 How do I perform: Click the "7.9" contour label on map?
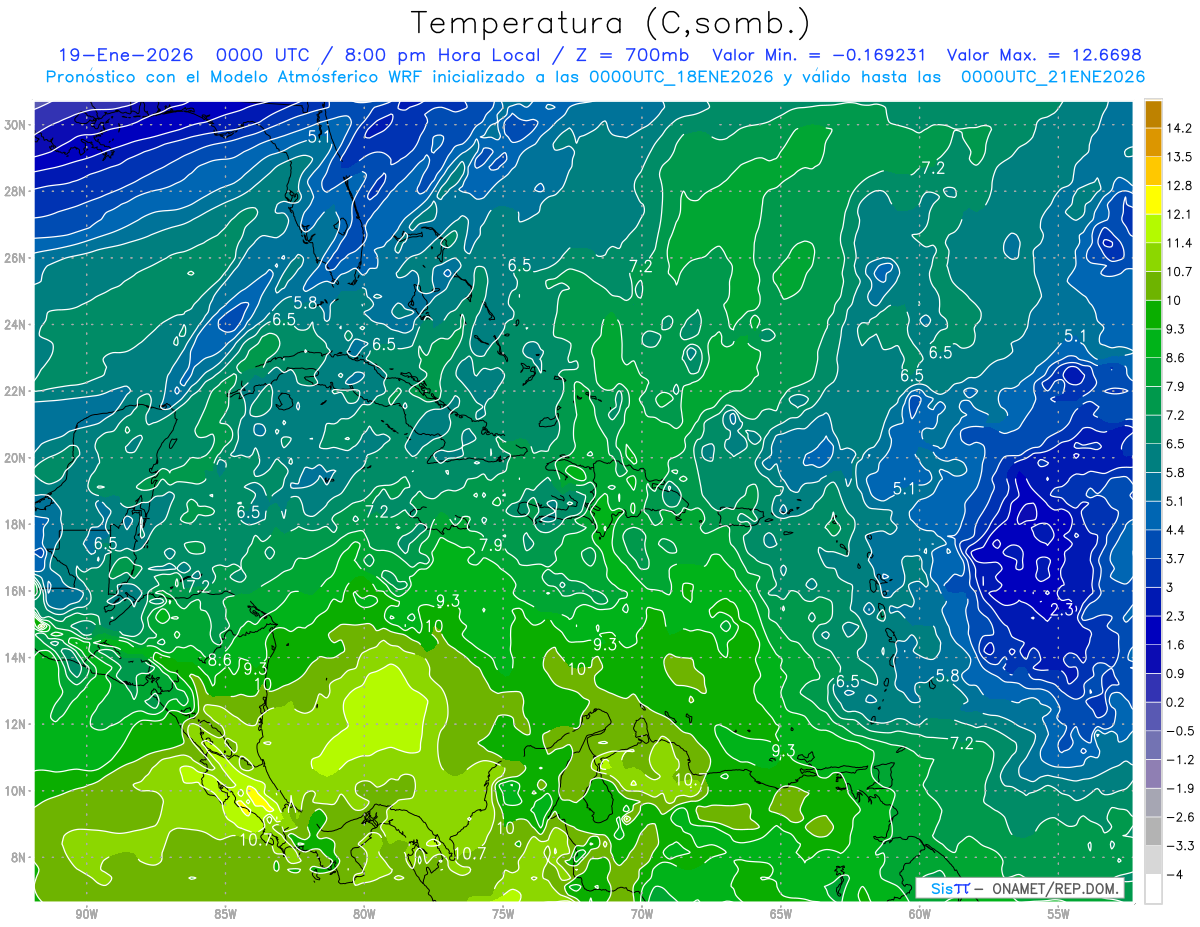coord(490,545)
